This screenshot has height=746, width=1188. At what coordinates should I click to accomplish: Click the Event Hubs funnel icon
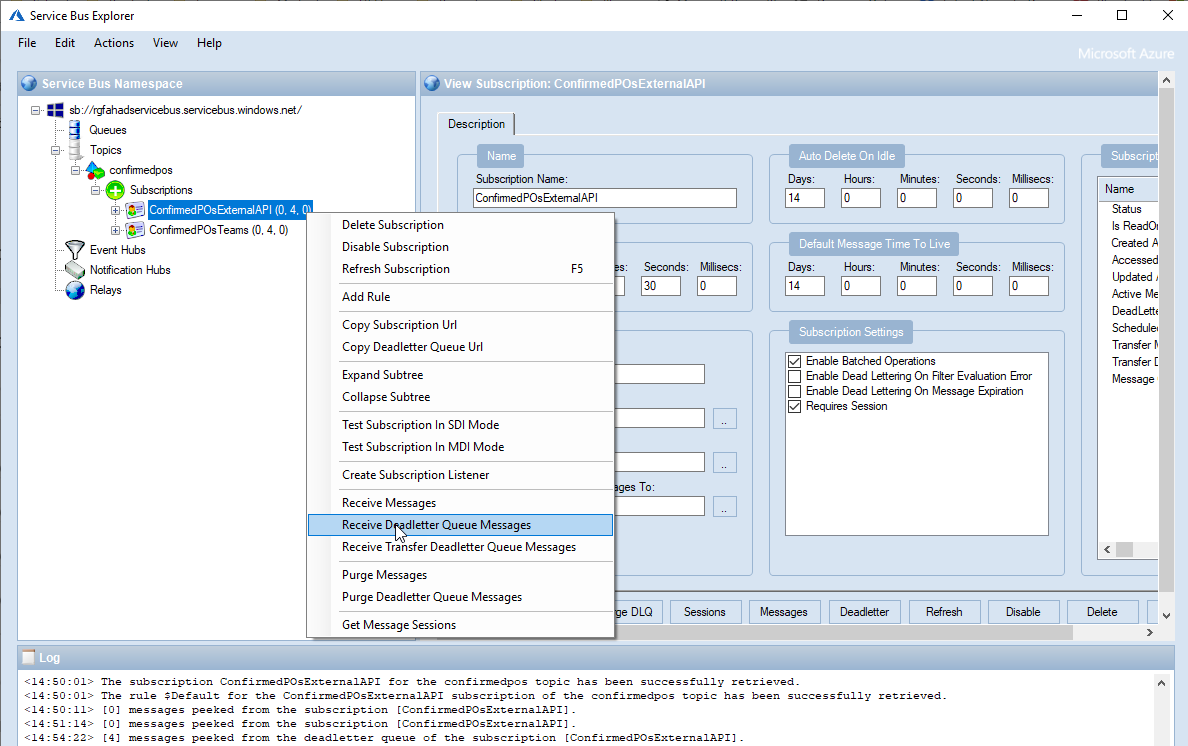pos(74,249)
